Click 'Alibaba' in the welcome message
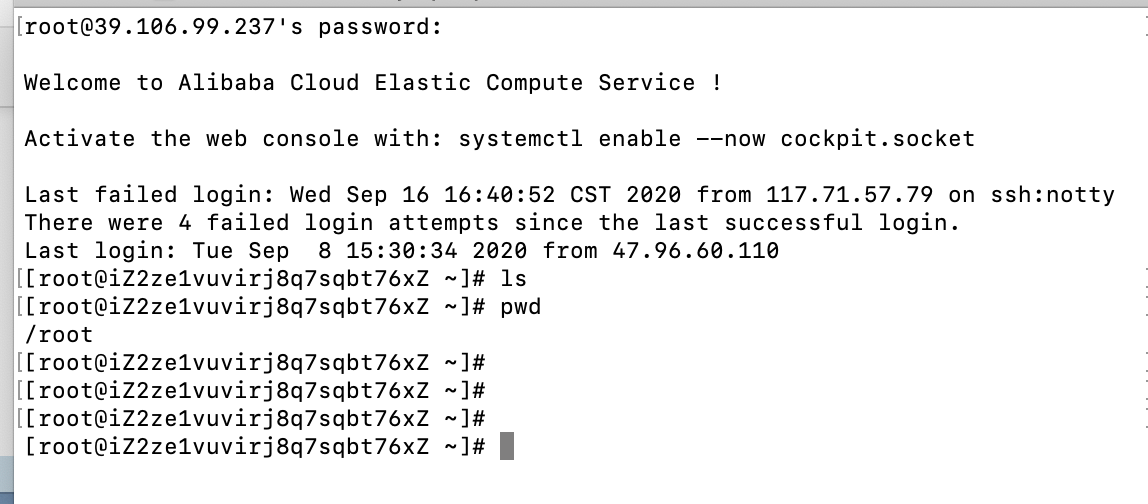 (x=226, y=83)
